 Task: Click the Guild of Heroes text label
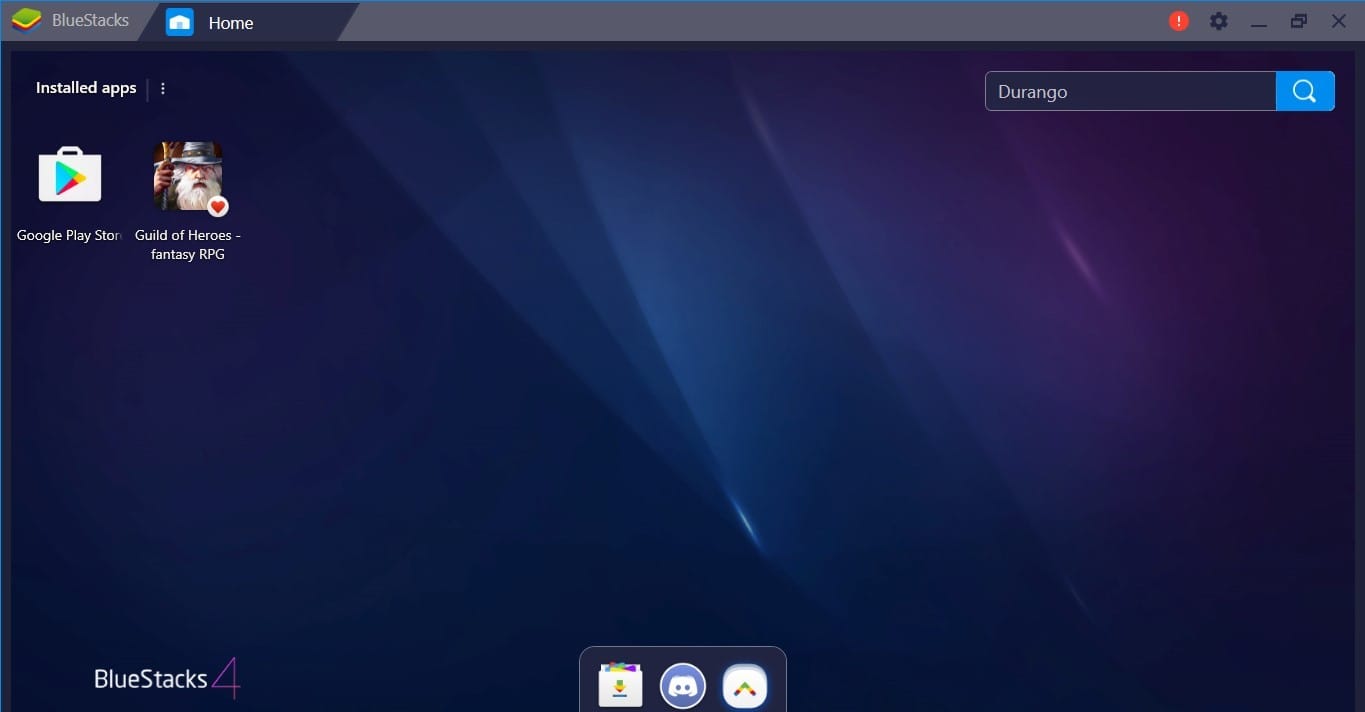point(187,245)
